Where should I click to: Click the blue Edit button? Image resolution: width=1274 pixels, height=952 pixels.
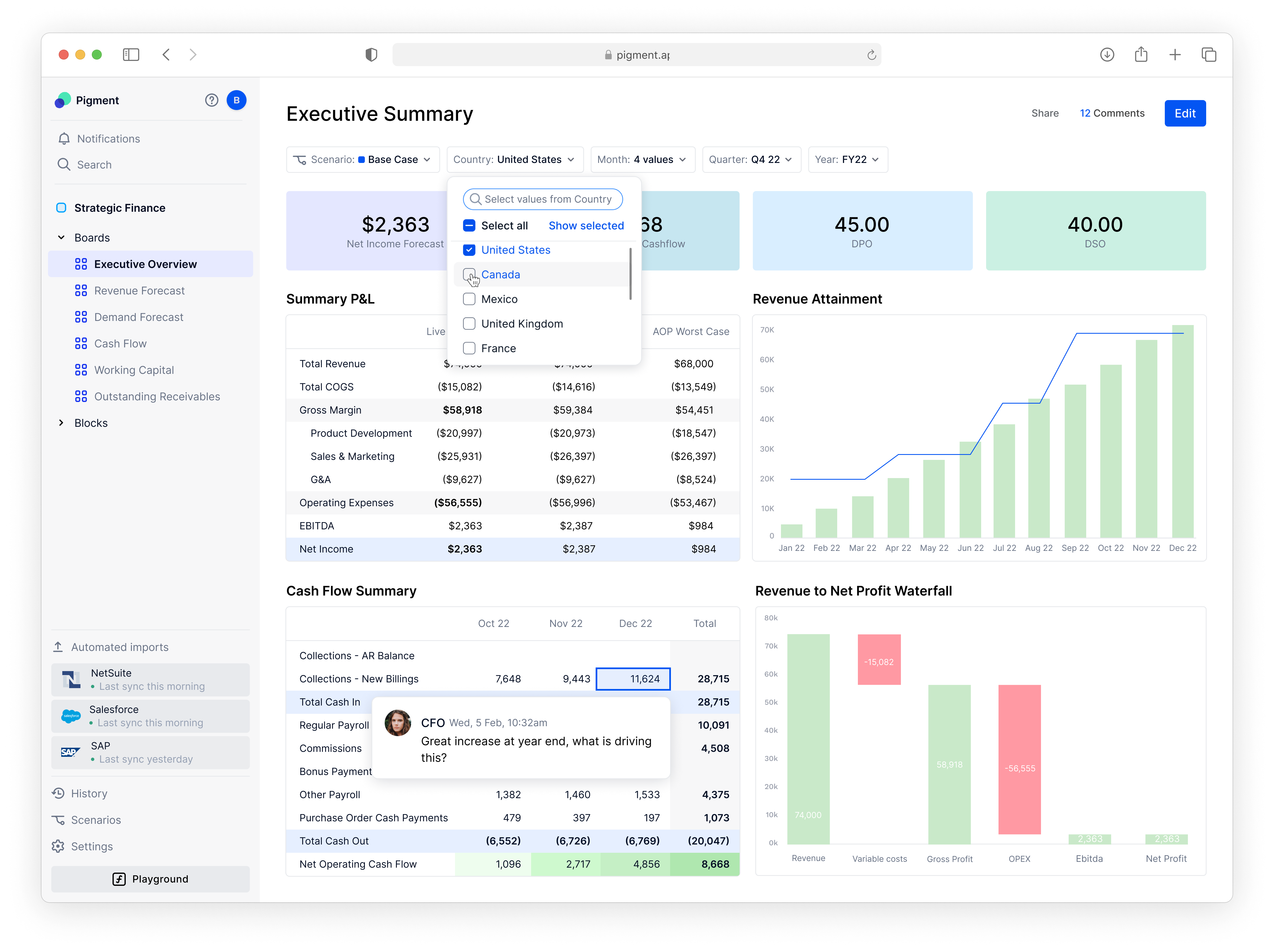(1184, 114)
